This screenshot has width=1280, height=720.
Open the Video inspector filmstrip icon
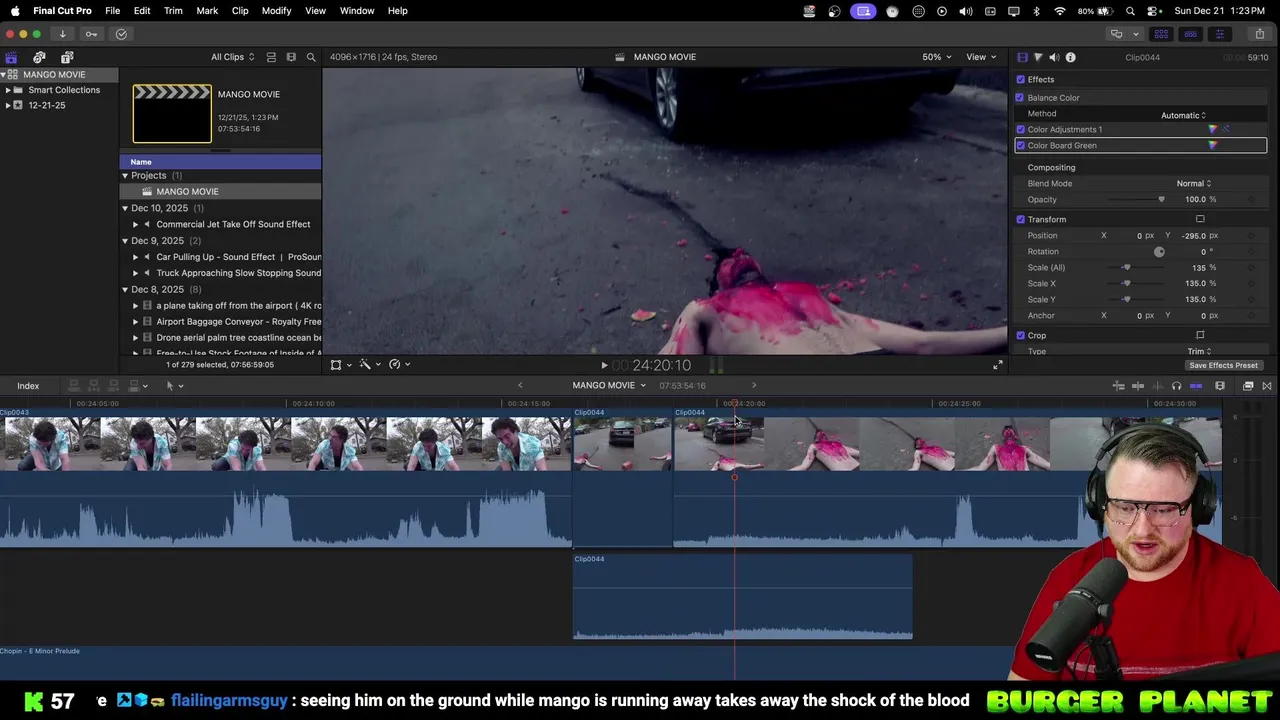click(x=1022, y=57)
